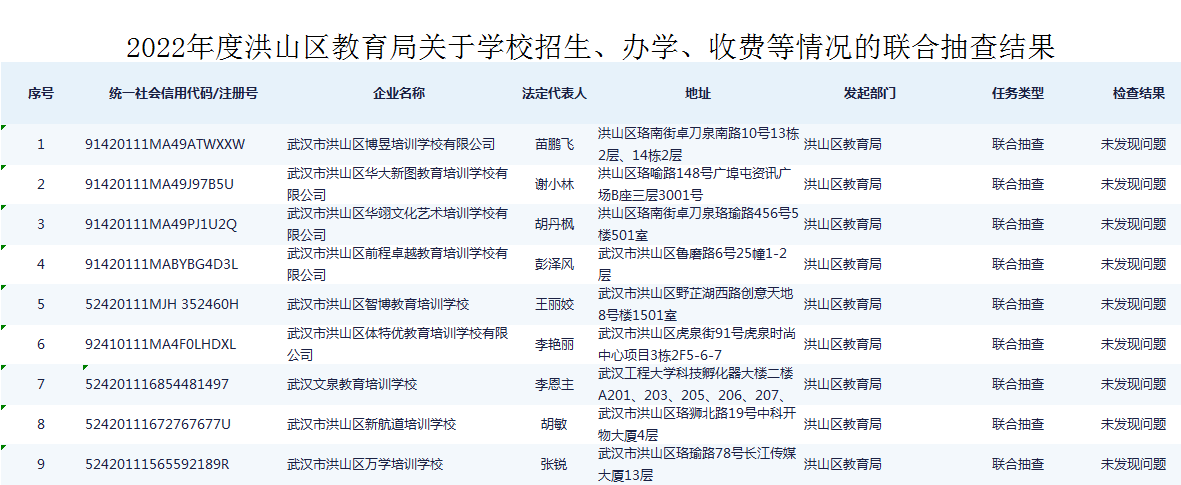Click the 检查结果 column header
Screen dimensions: 1181x485
(x=1139, y=93)
